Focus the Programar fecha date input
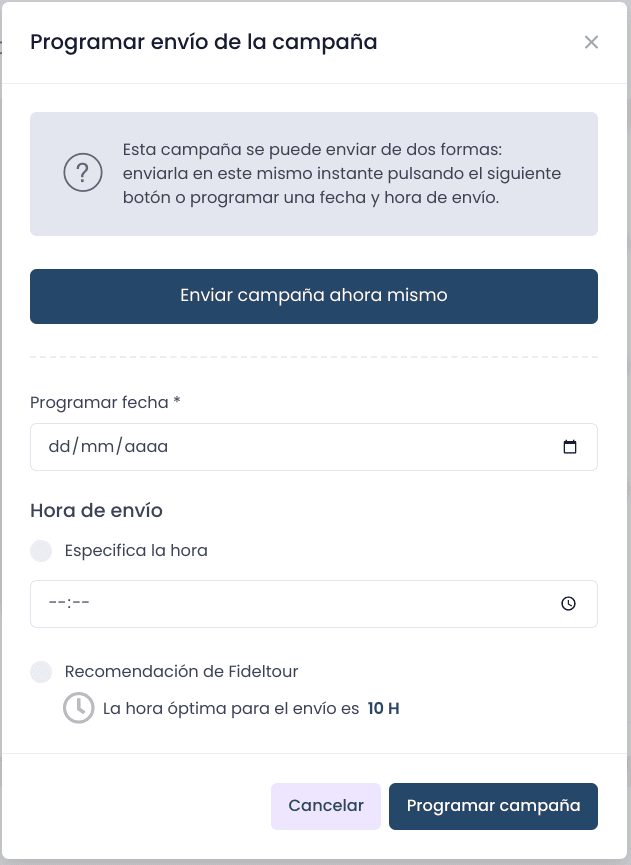This screenshot has height=865, width=631. [314, 447]
